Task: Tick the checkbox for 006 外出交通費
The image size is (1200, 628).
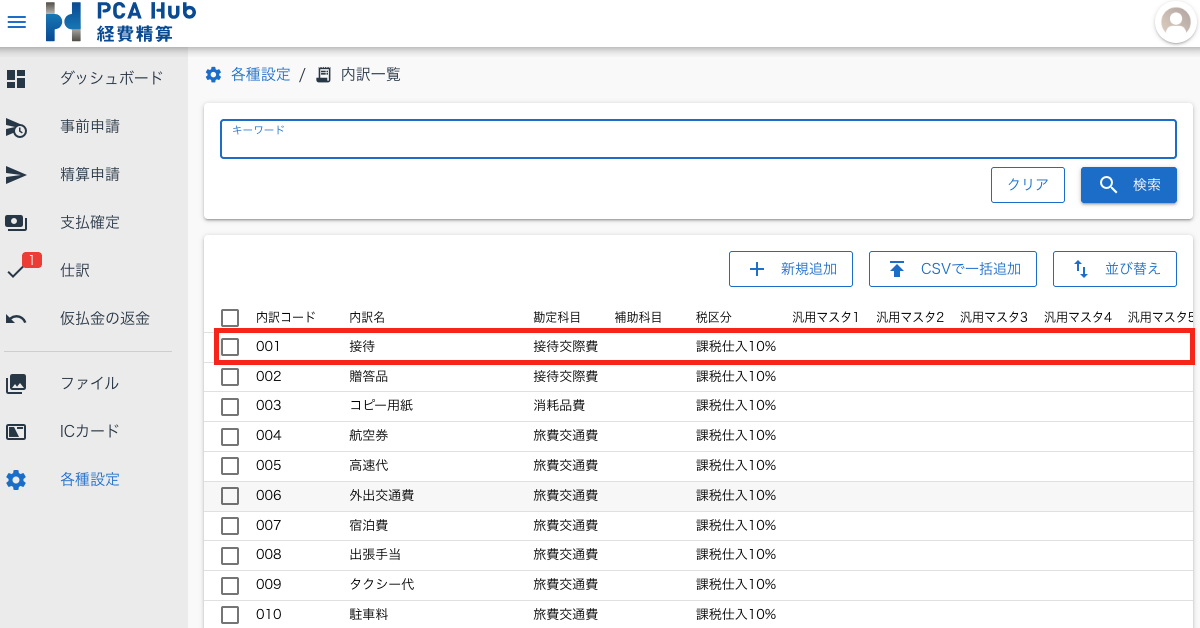Action: coord(230,495)
